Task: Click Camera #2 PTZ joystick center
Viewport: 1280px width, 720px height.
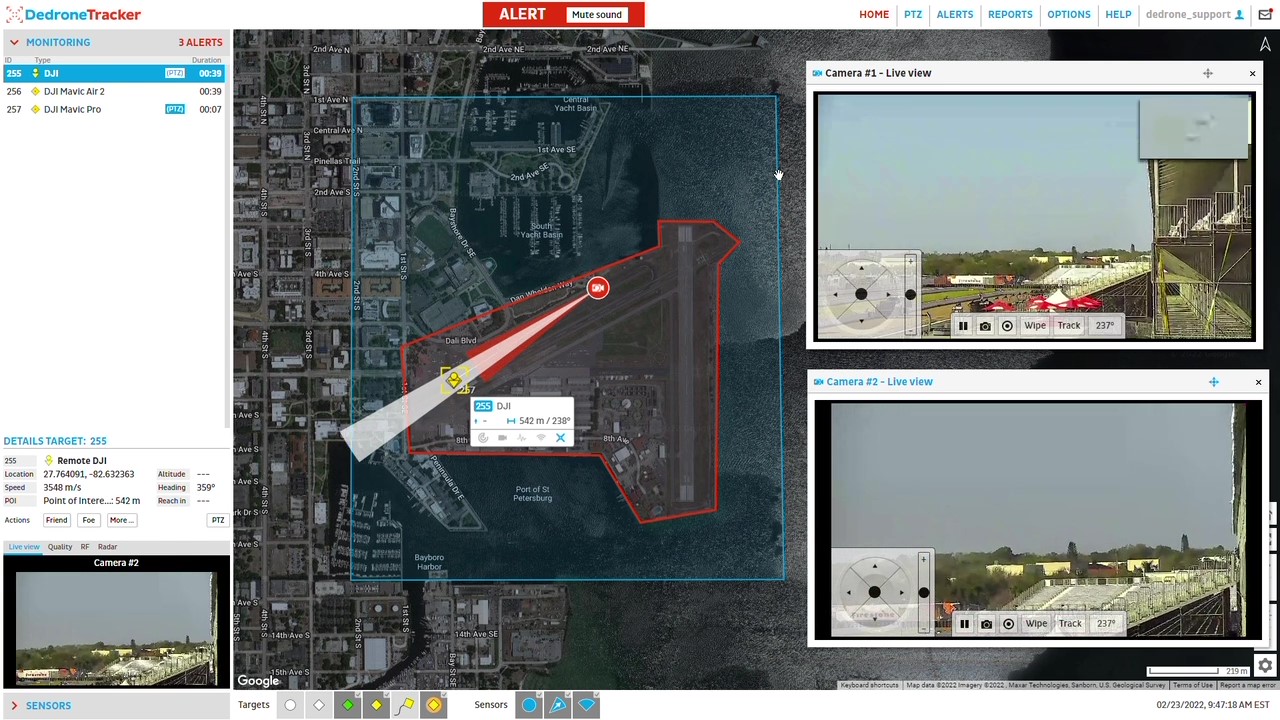Action: click(874, 592)
